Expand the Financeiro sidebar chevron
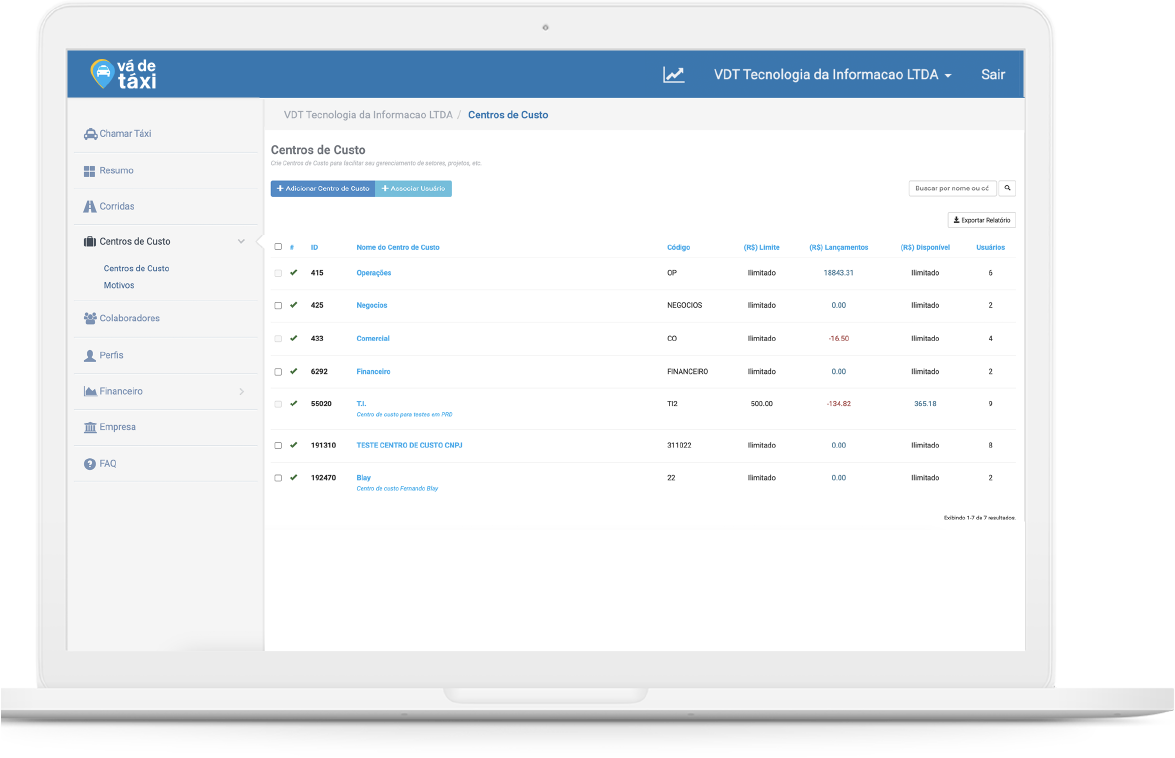Viewport: 1175px width, 758px height. (241, 392)
